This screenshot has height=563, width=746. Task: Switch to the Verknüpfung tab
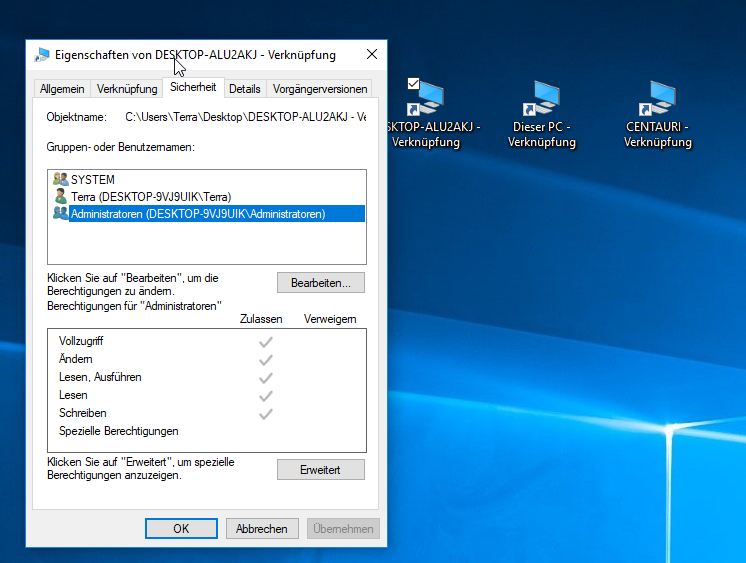(127, 89)
